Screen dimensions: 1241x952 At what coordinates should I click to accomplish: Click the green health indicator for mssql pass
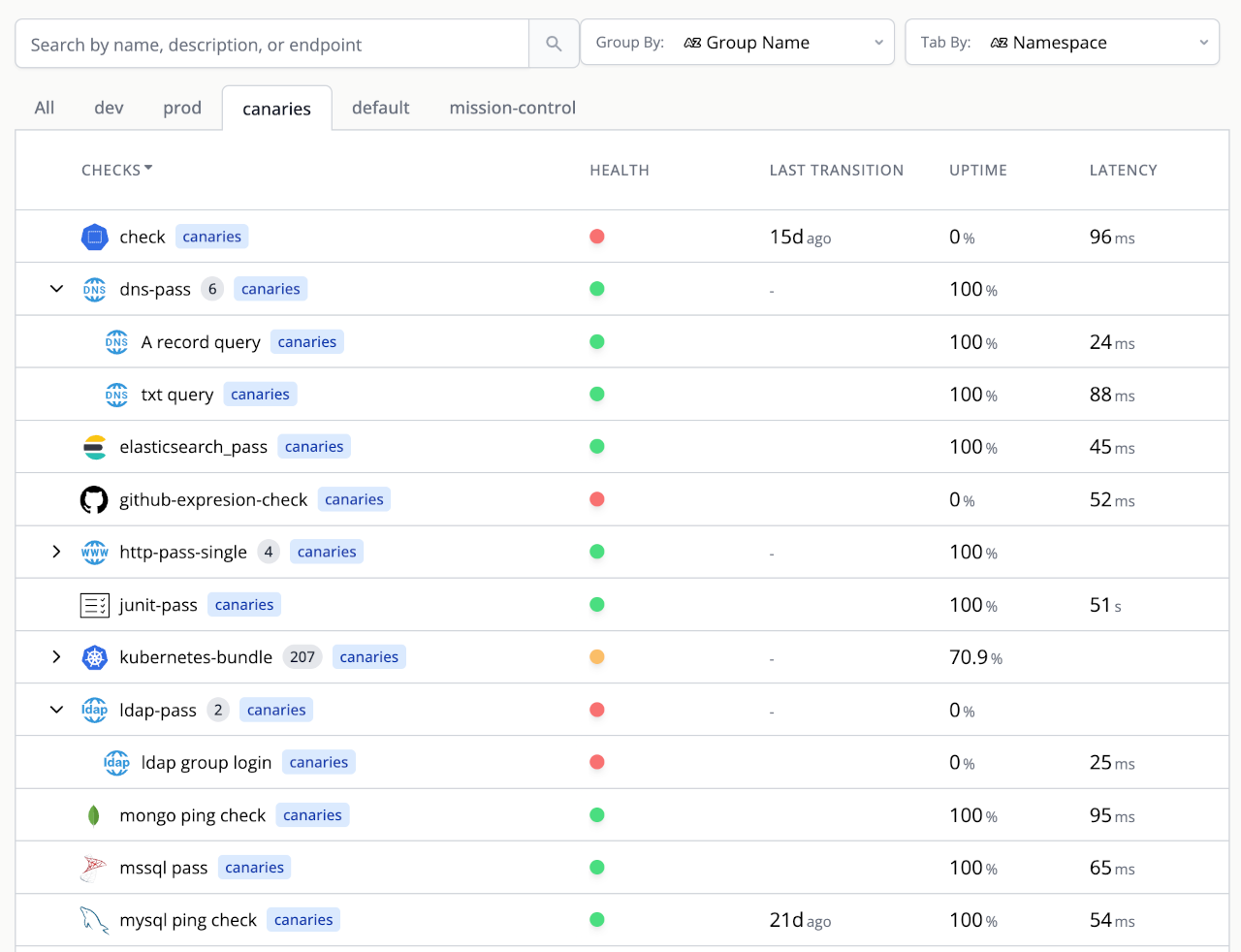tap(597, 868)
